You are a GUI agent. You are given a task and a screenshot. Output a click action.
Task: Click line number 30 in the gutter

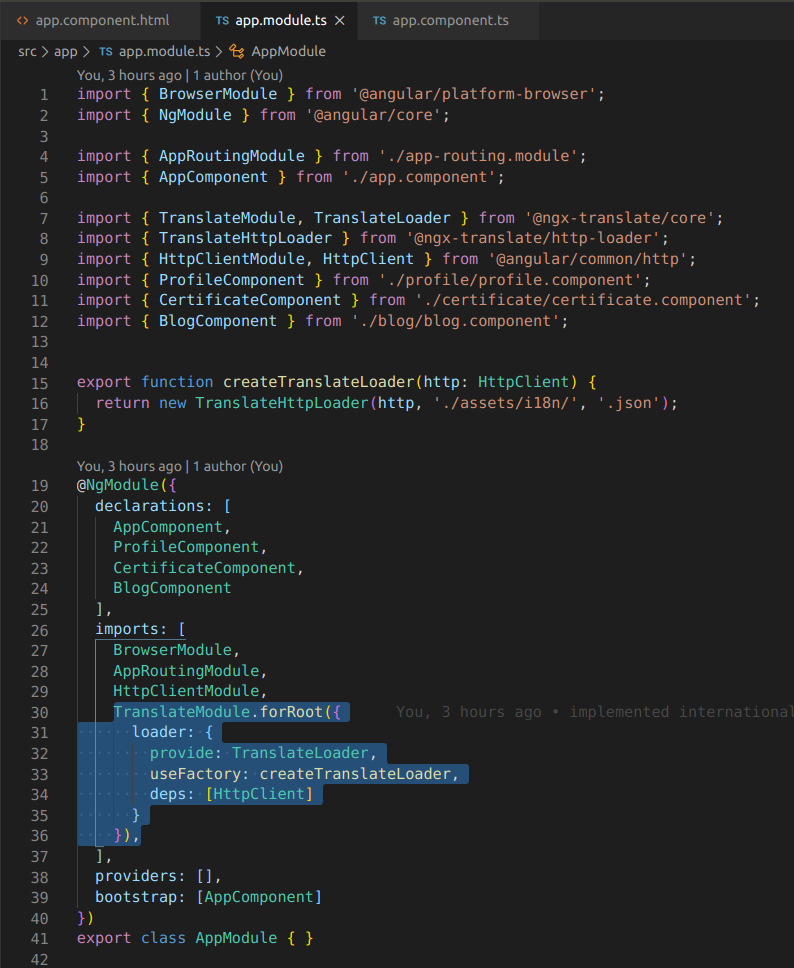40,712
